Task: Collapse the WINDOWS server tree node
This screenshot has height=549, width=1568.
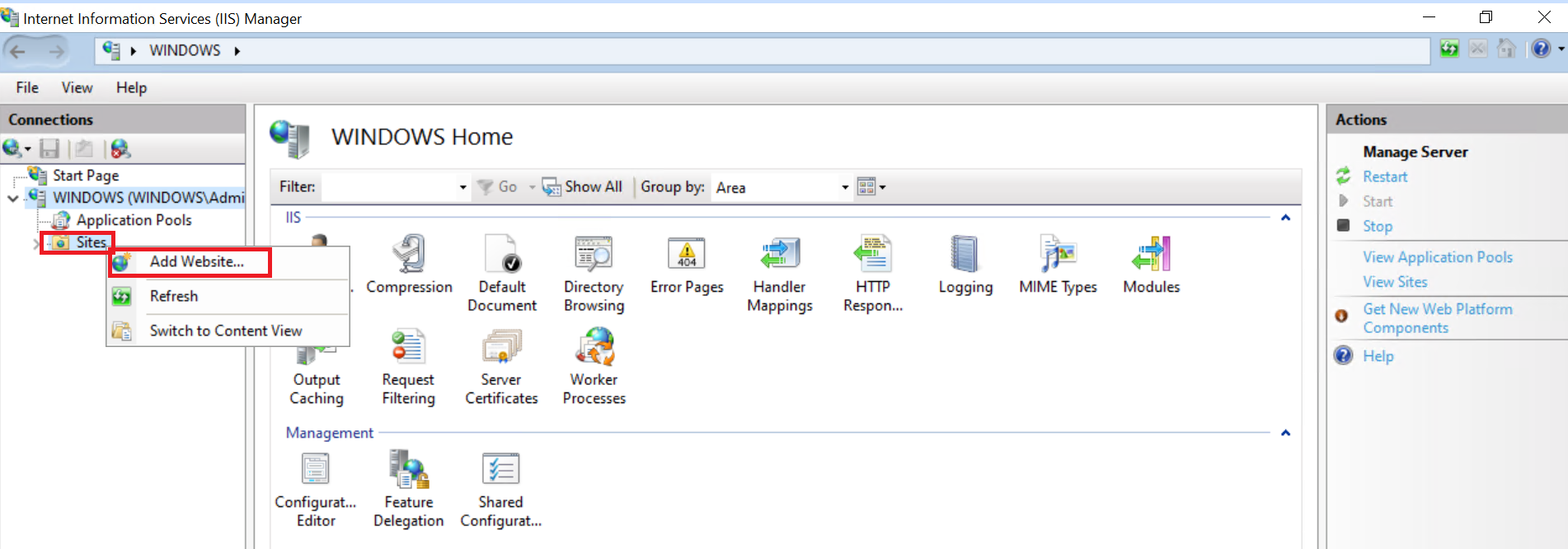Action: click(x=12, y=198)
